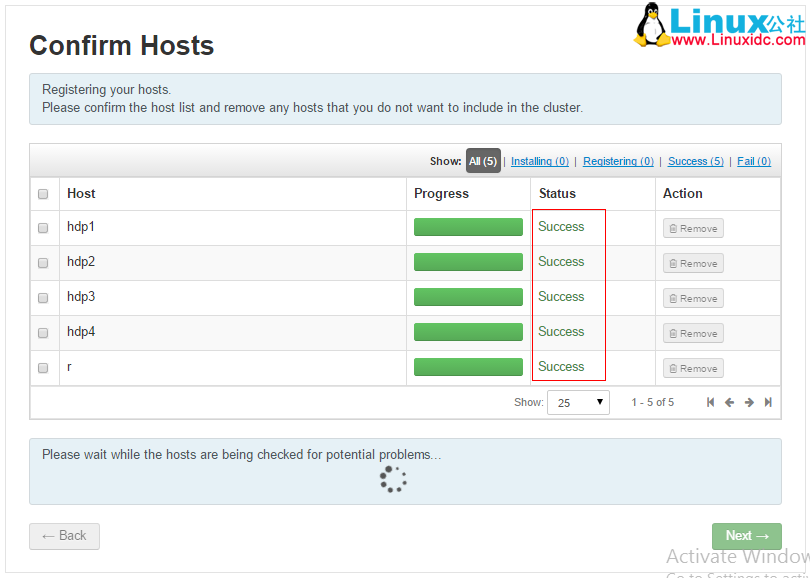Screen dimensions: 810x578
Task: Open the Show rows-per-page dropdown
Action: pos(578,402)
